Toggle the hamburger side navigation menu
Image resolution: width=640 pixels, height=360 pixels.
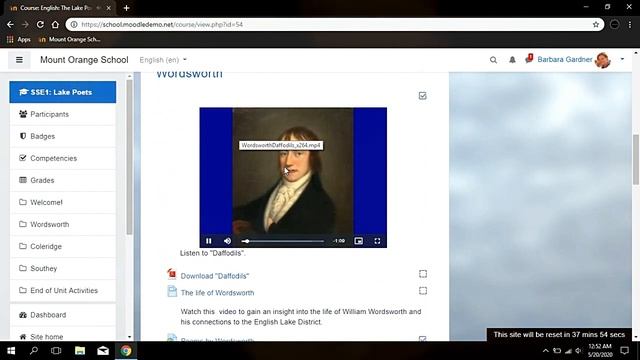coord(19,60)
